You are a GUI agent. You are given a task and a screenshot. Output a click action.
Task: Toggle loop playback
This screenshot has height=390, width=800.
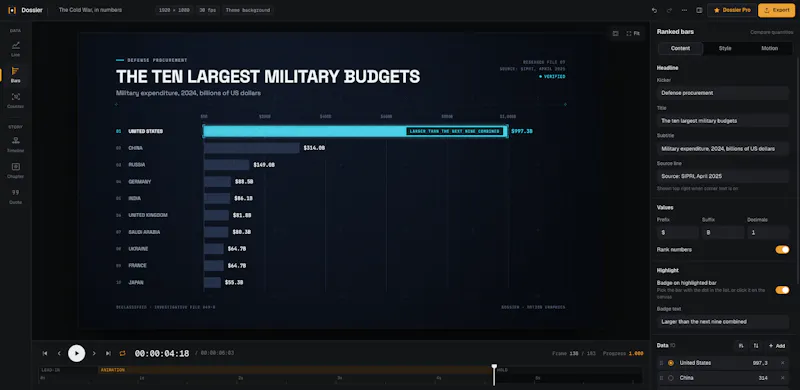pos(122,353)
